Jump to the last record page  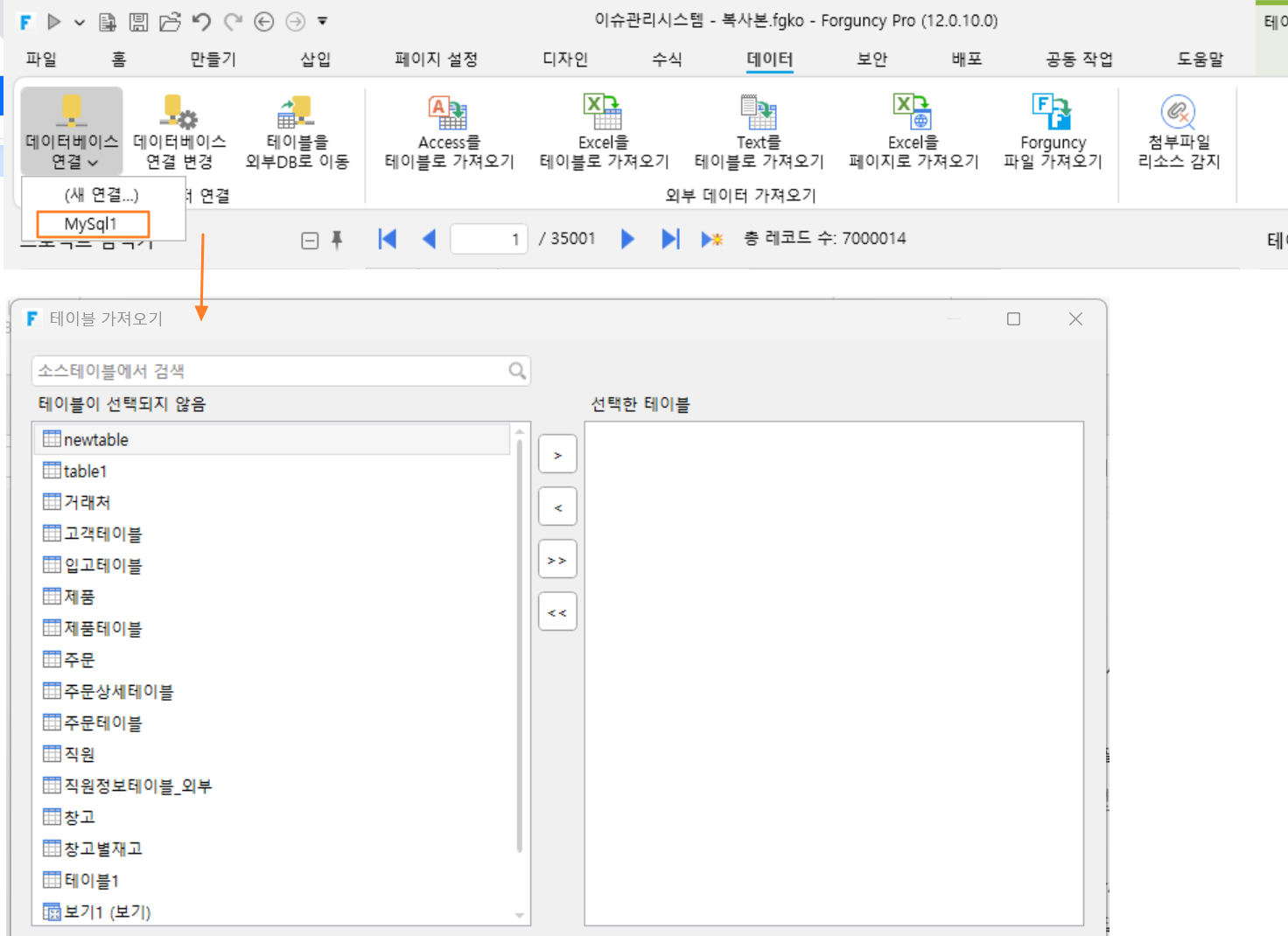[670, 239]
